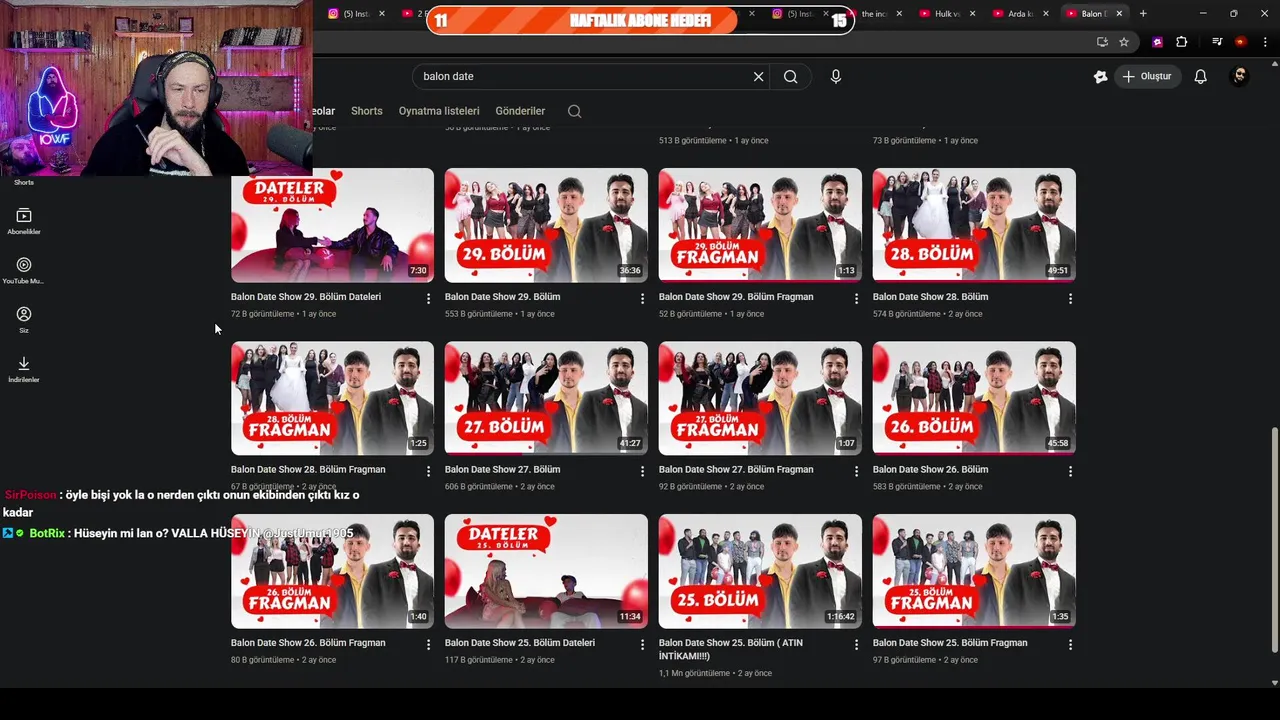The image size is (1280, 720).
Task: Open the 29. Bölüm Fragman thumbnail
Action: point(760,225)
